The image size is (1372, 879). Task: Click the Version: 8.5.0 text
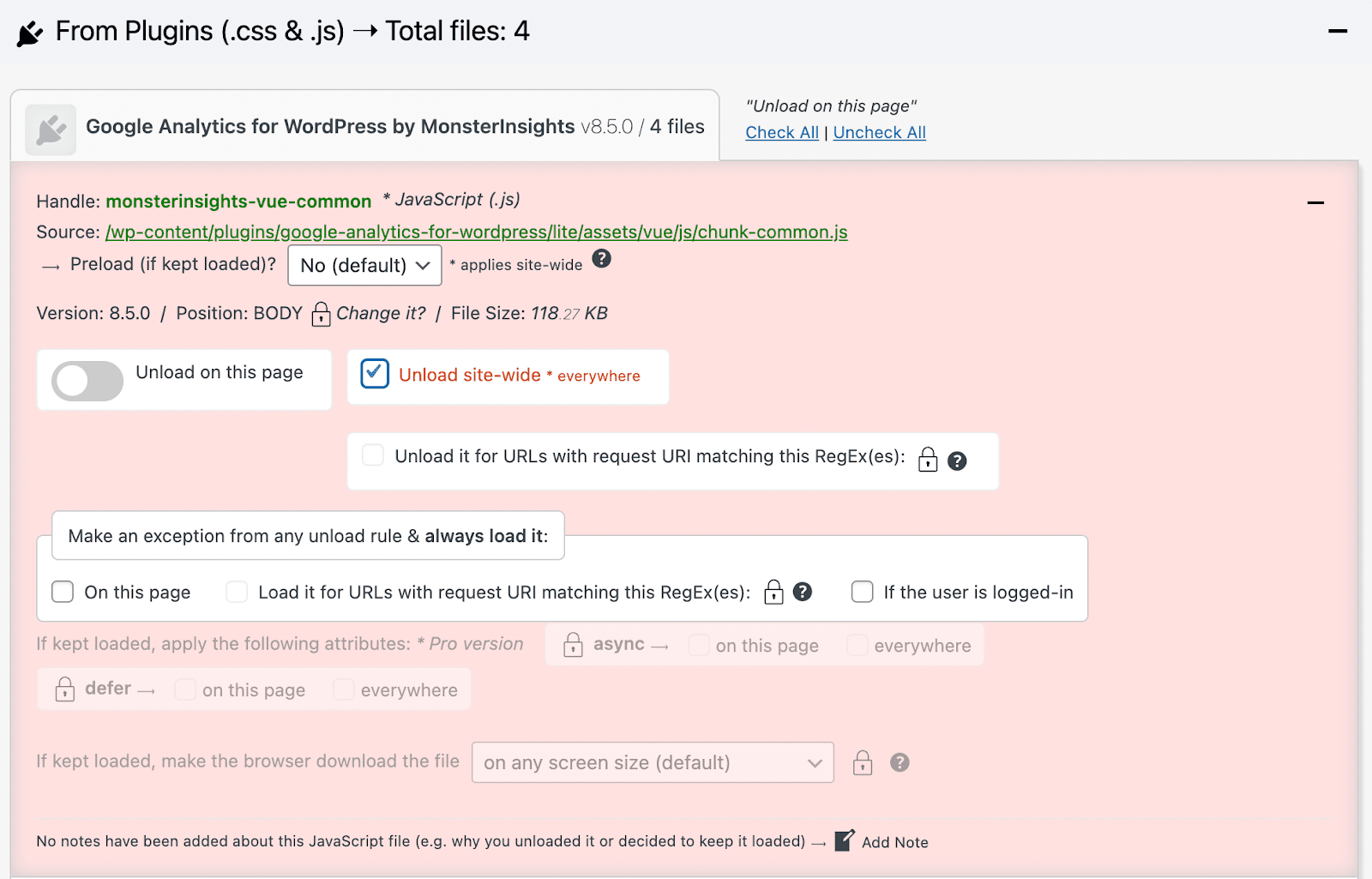click(x=93, y=314)
